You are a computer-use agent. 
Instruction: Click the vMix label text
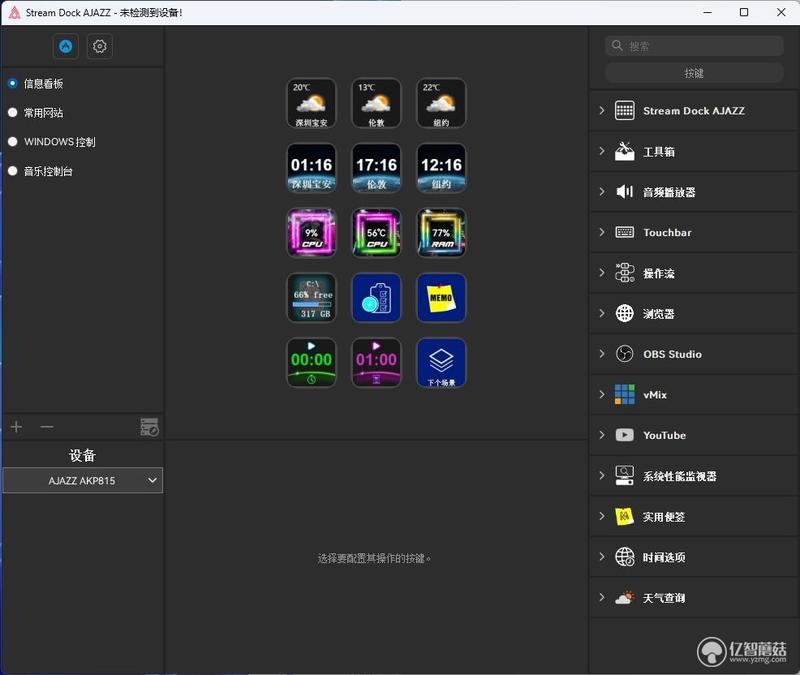pyautogui.click(x=655, y=394)
